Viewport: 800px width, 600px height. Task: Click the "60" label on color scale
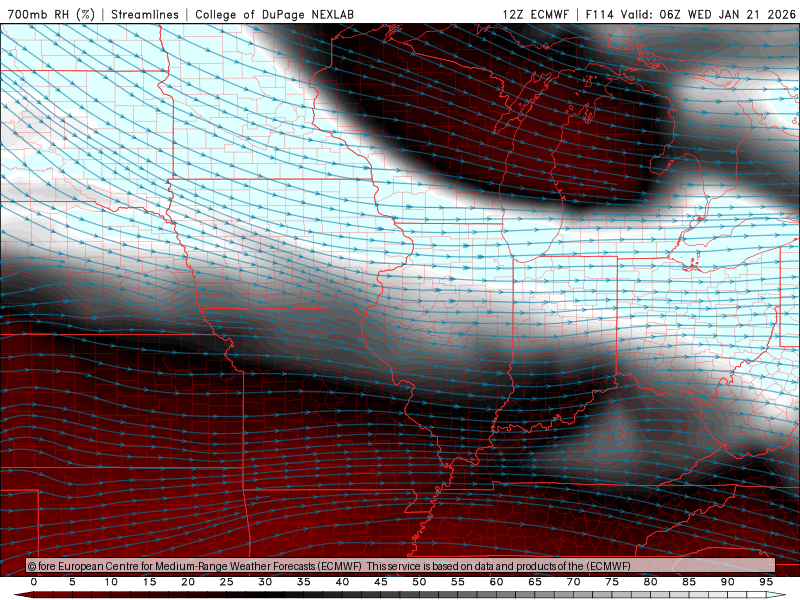tap(496, 582)
